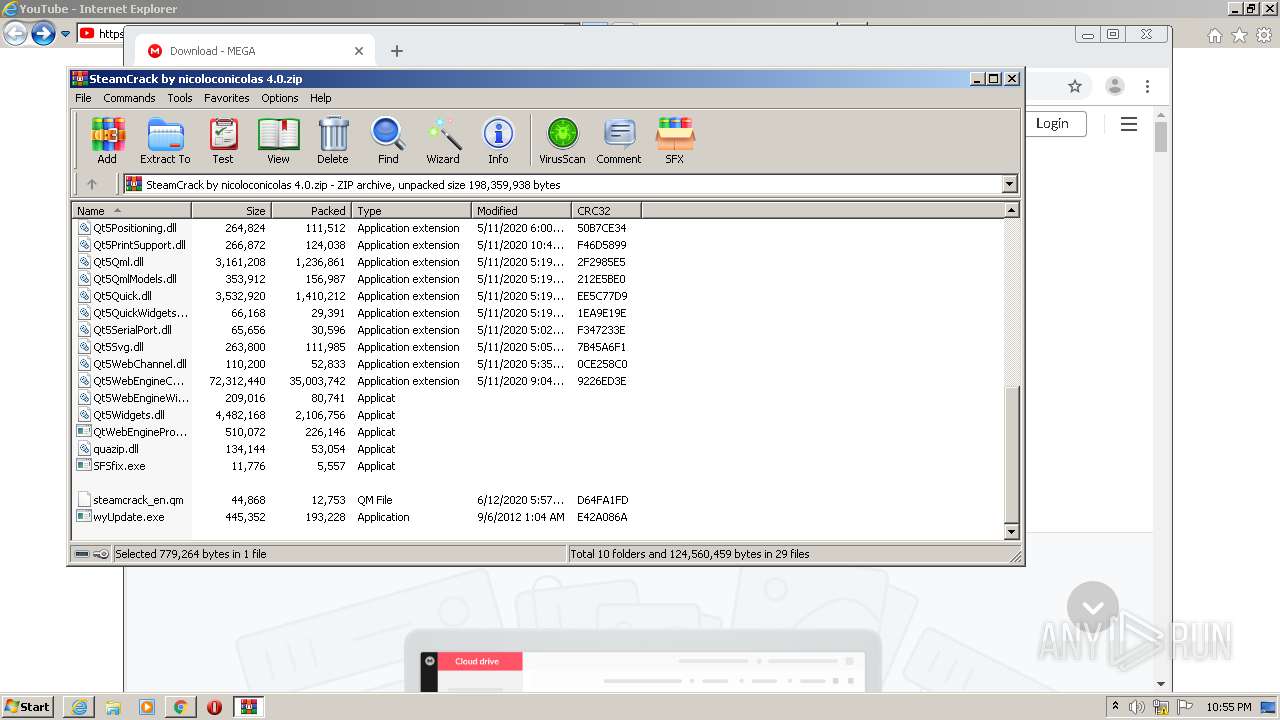The width and height of the screenshot is (1280, 720).
Task: Click the drive icon in status bar
Action: pyautogui.click(x=82, y=553)
